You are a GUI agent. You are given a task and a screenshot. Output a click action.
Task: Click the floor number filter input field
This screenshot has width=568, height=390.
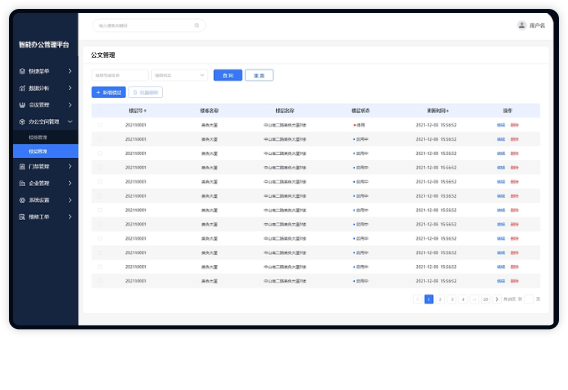pyautogui.click(x=120, y=75)
